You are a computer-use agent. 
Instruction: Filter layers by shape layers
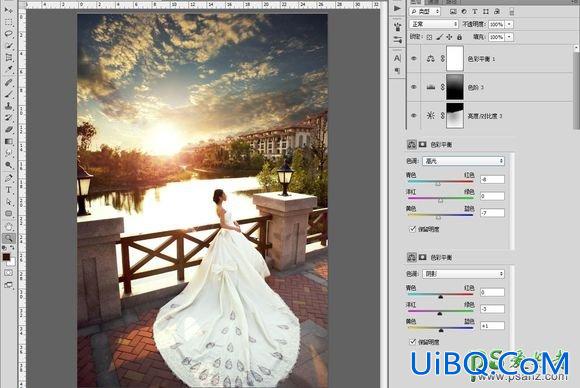[x=486, y=12]
